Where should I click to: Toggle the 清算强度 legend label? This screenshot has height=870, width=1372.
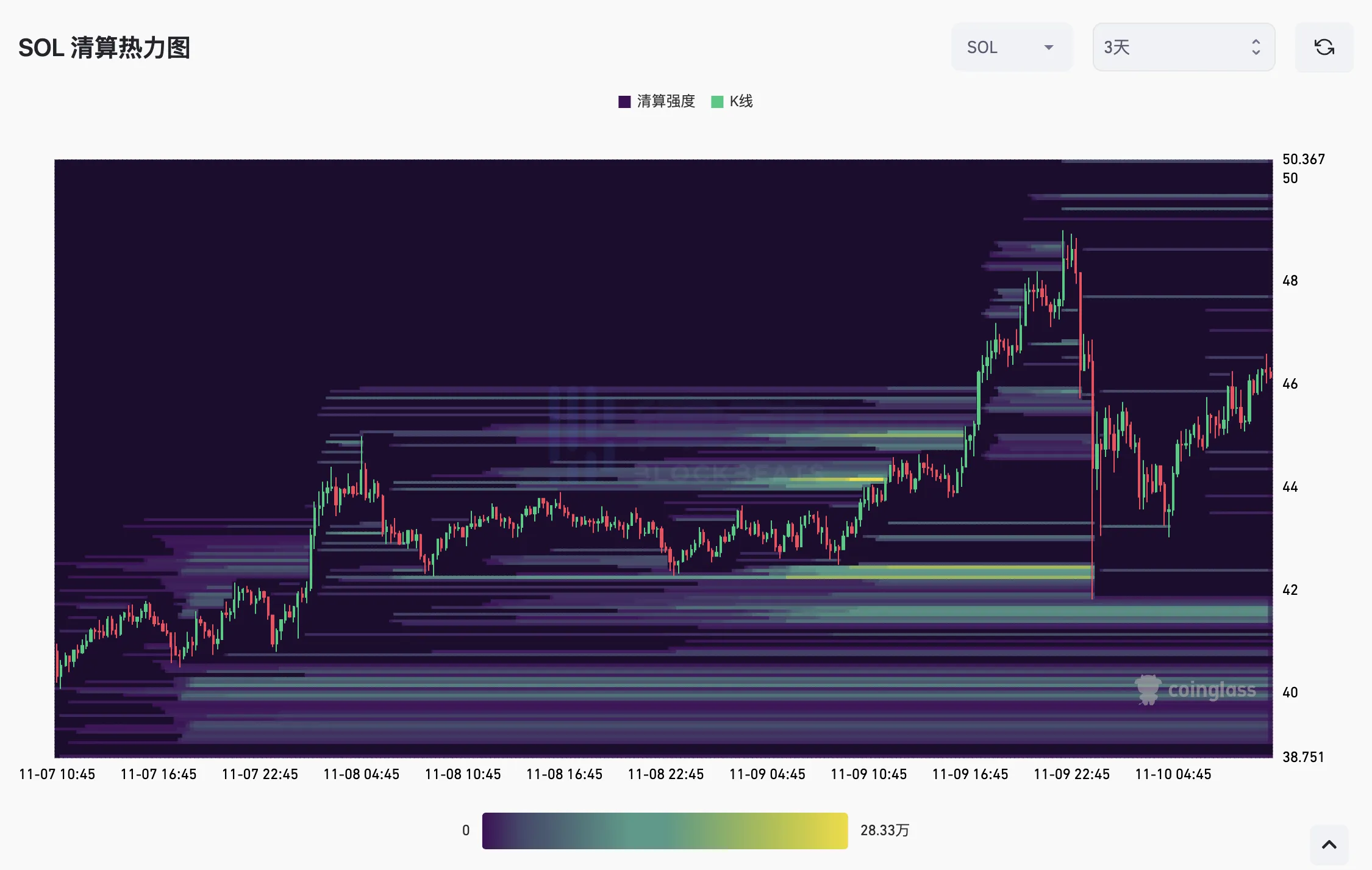point(666,101)
